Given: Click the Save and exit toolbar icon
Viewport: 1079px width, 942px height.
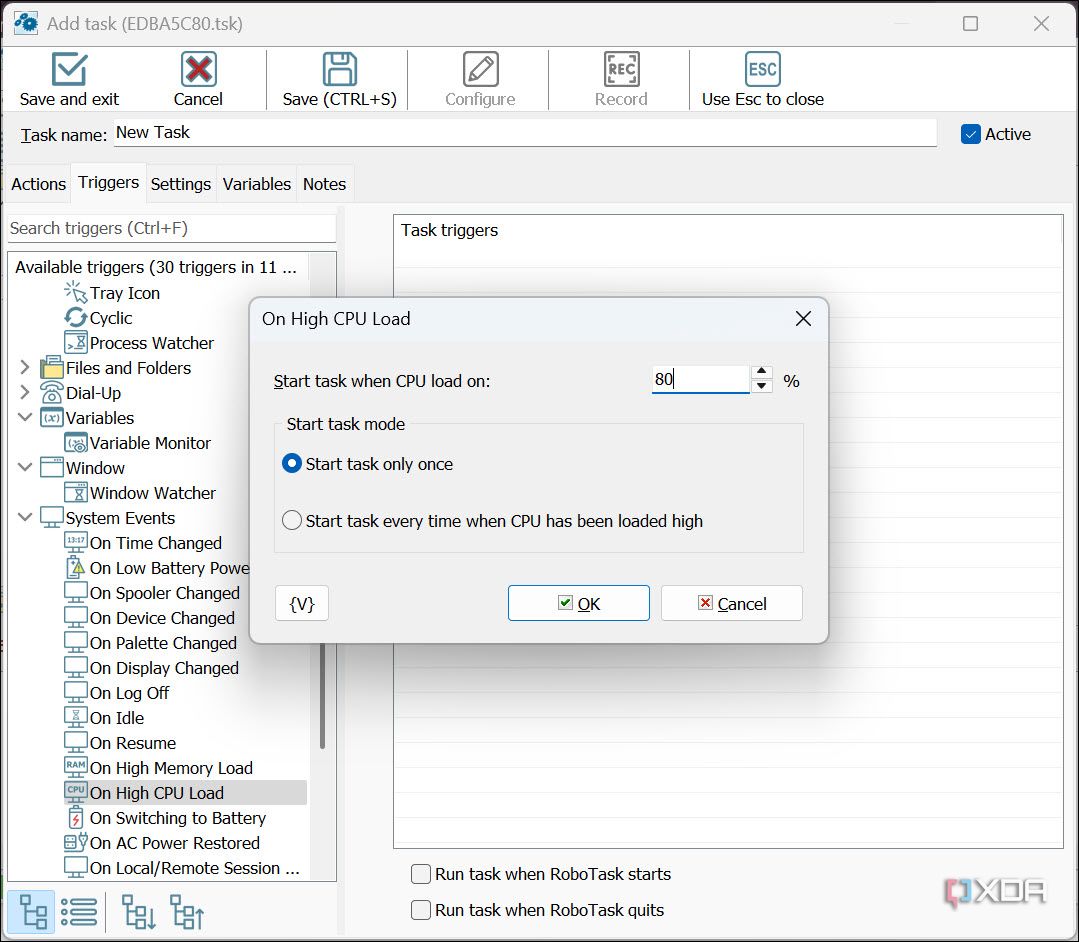Looking at the screenshot, I should click(x=69, y=69).
